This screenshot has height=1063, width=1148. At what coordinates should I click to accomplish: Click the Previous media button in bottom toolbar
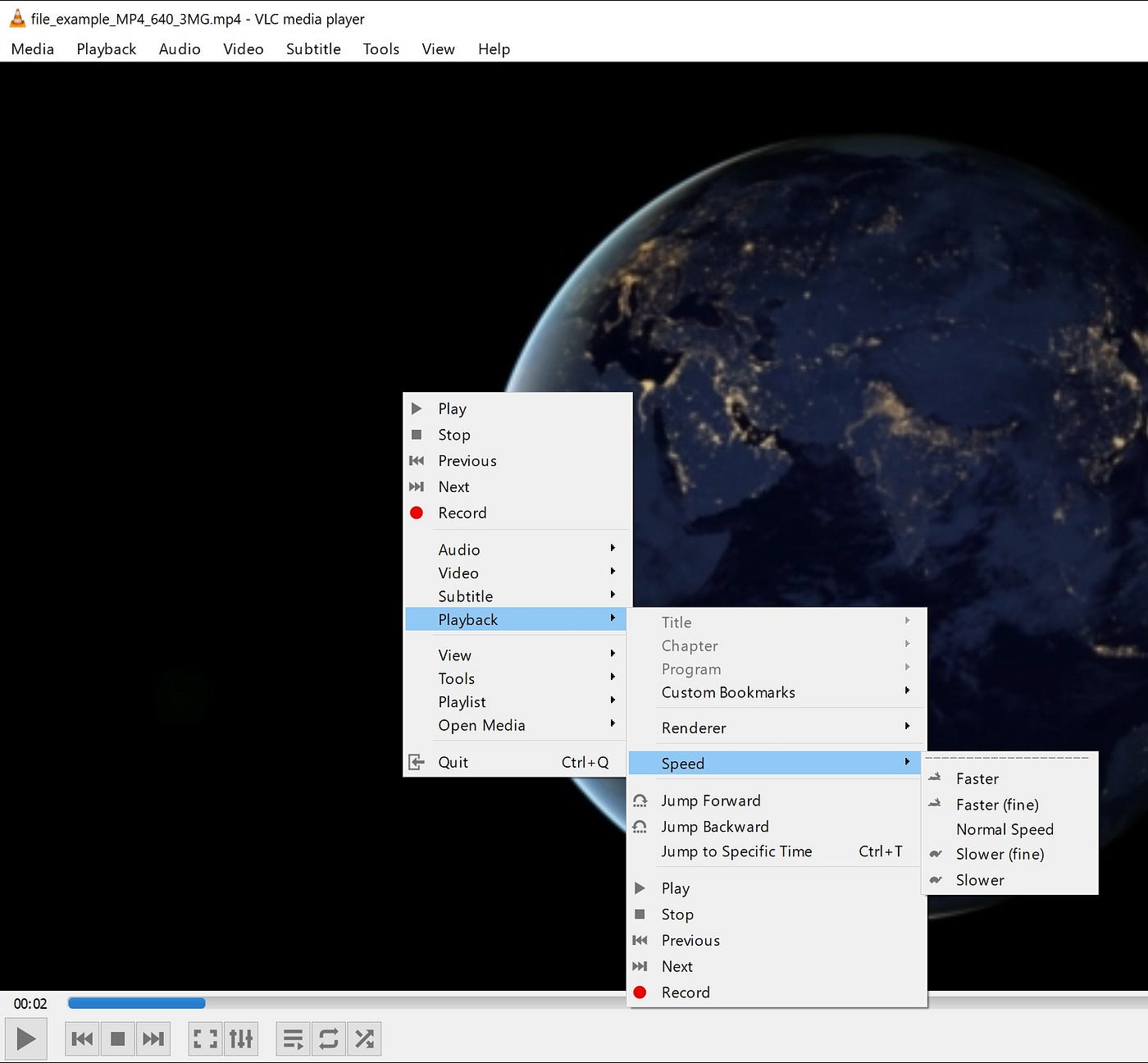82,1039
